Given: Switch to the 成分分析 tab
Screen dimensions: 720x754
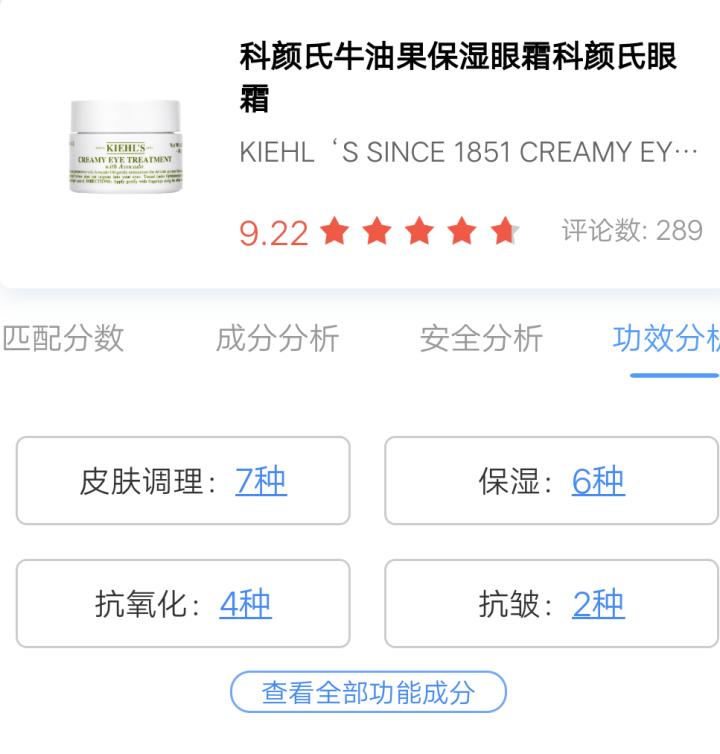Looking at the screenshot, I should (x=278, y=339).
